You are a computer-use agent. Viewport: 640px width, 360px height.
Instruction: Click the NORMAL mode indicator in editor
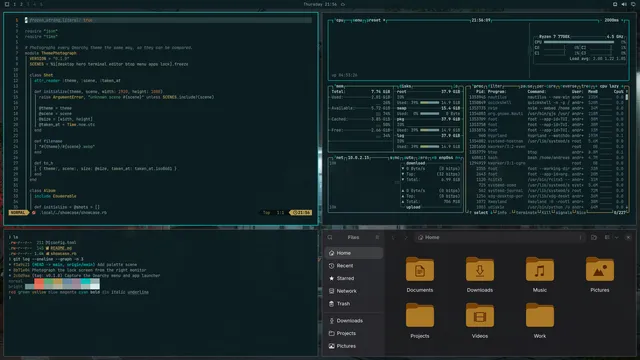[x=17, y=213]
